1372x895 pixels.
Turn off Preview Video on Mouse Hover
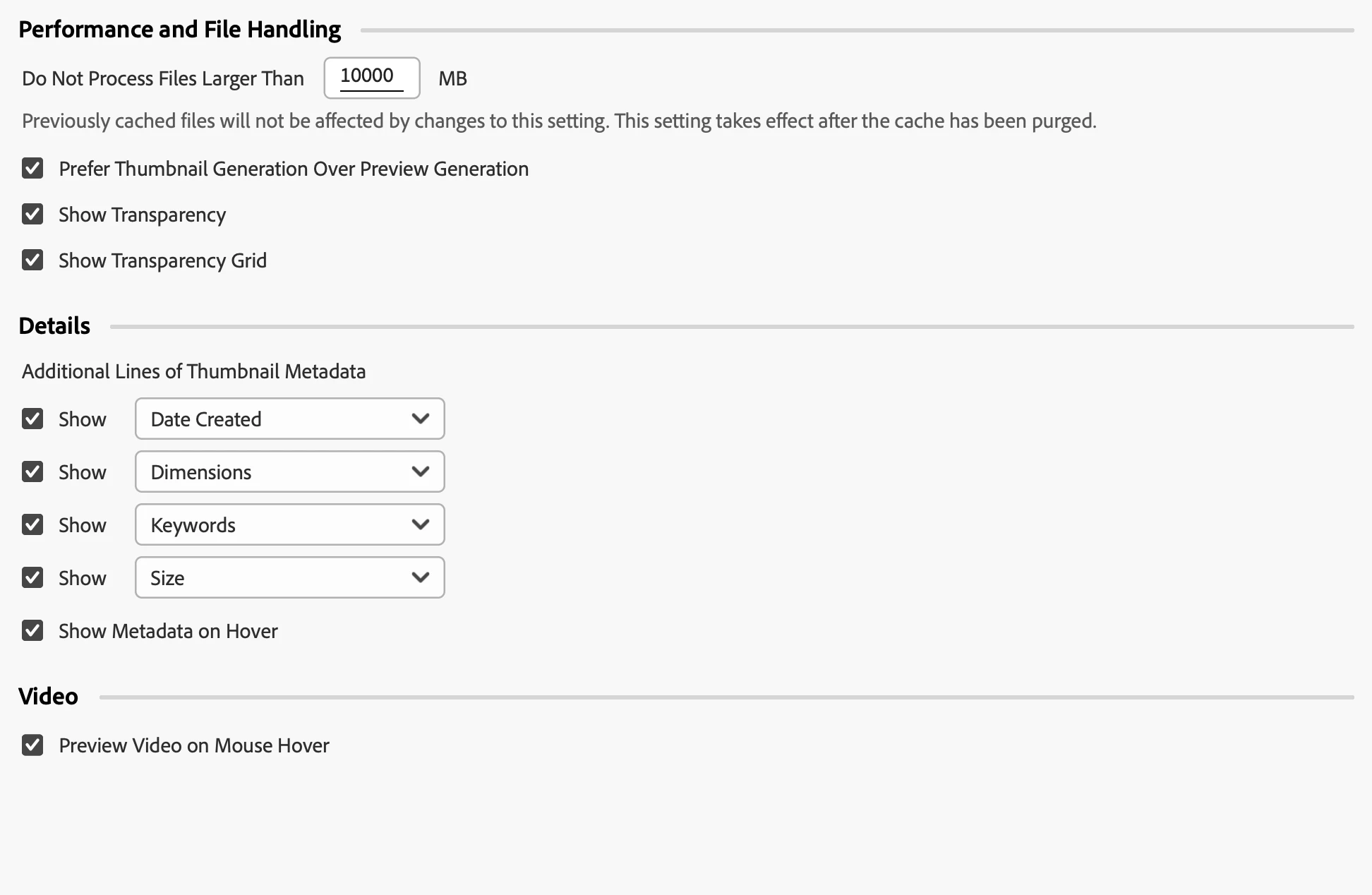tap(32, 745)
